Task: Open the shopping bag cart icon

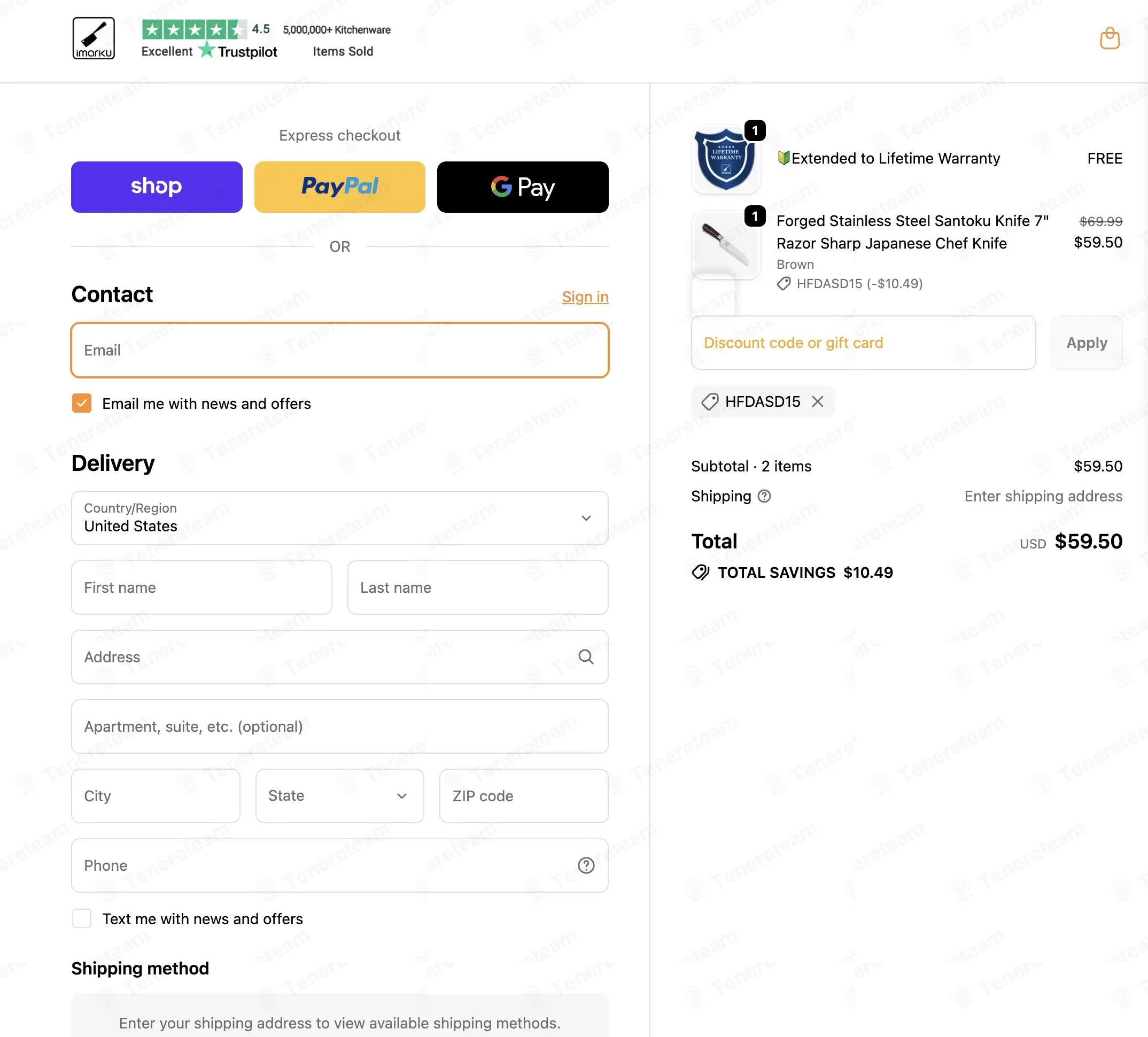Action: tap(1110, 38)
